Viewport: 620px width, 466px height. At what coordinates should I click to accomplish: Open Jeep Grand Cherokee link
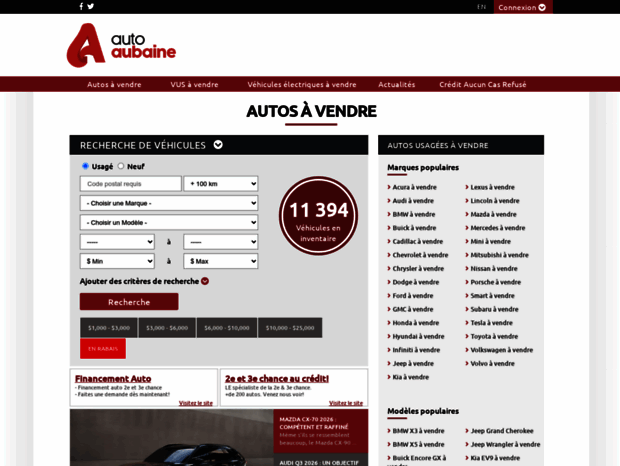502,431
